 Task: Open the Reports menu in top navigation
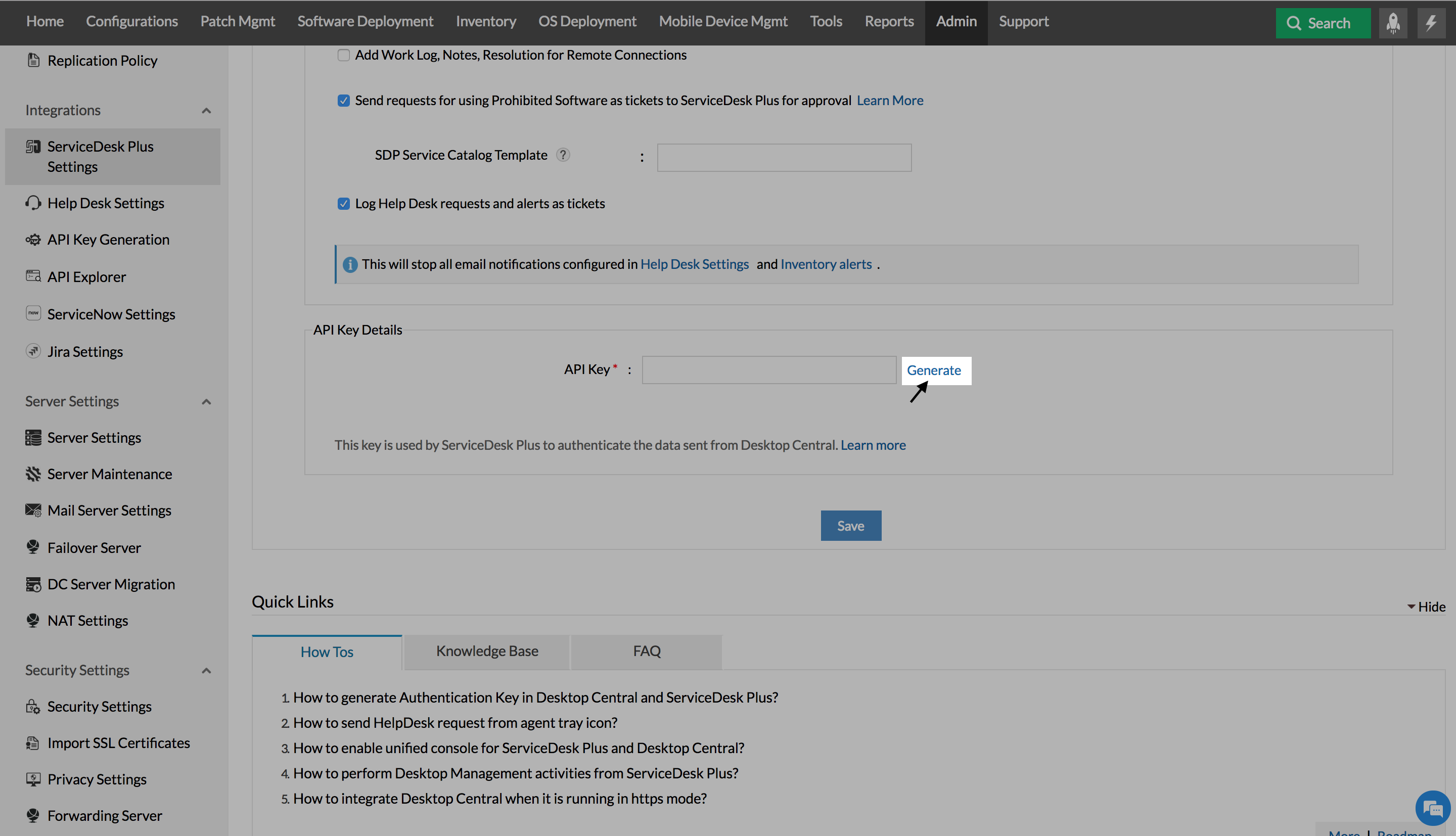pyautogui.click(x=889, y=22)
